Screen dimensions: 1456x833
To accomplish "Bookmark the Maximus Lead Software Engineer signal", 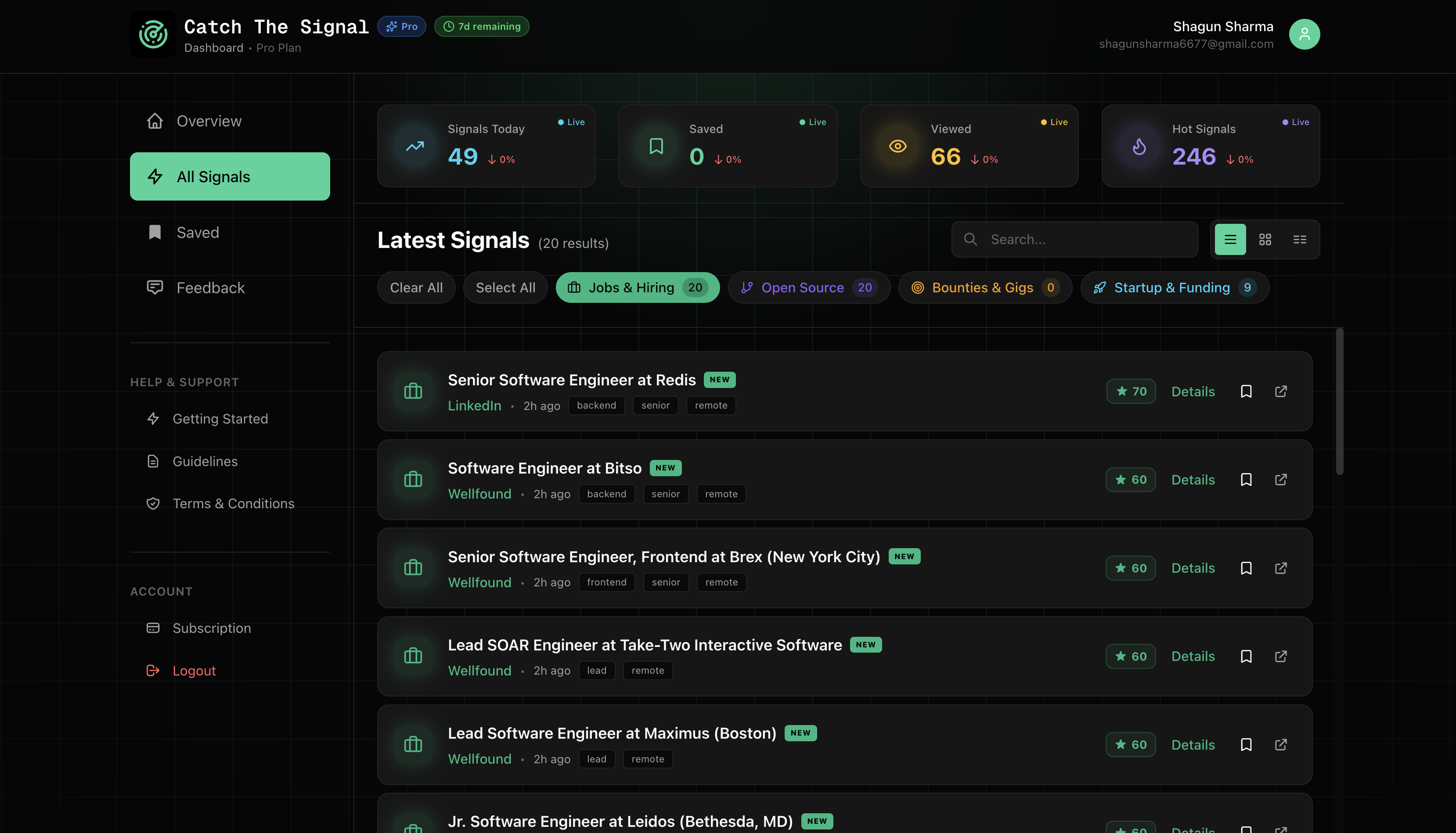I will click(x=1246, y=744).
